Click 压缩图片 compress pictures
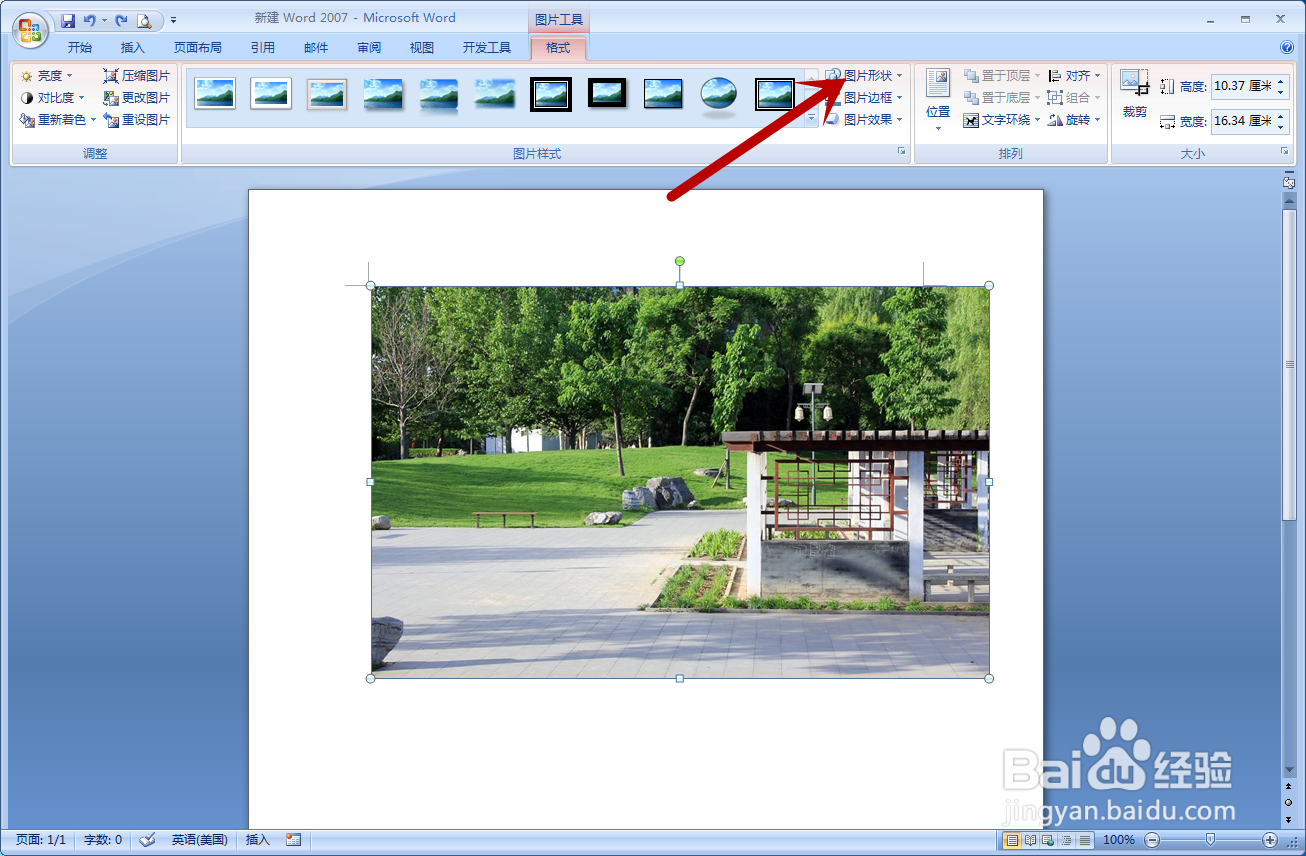 [x=137, y=76]
